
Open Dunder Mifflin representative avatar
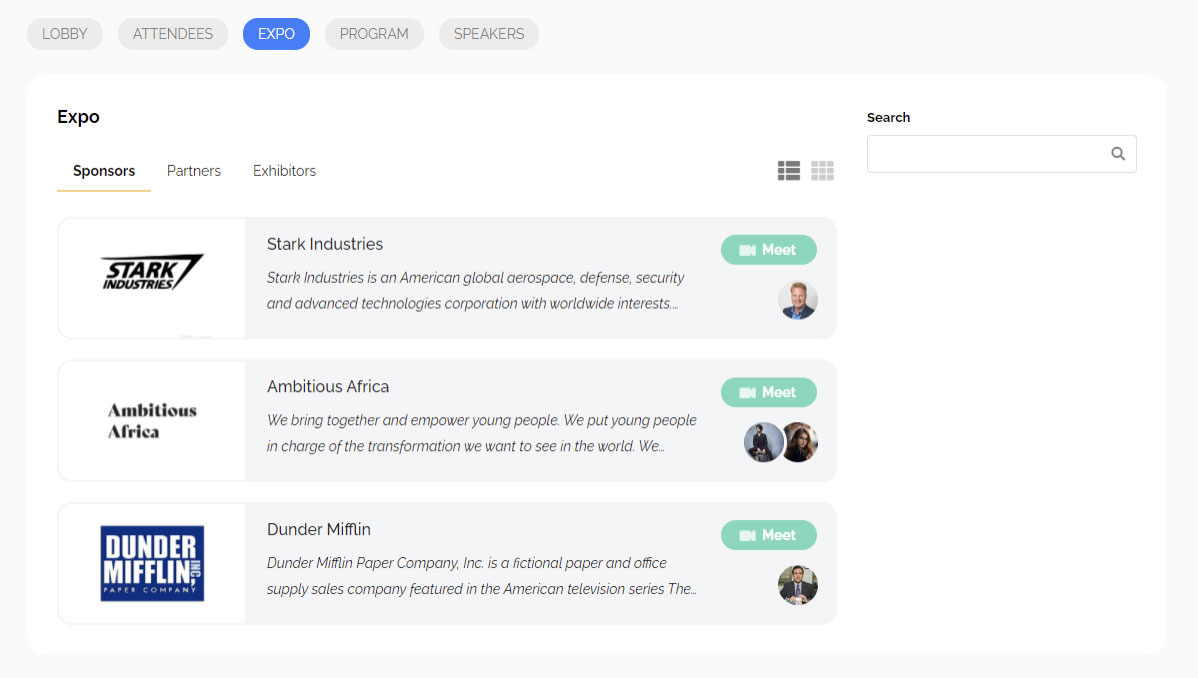(x=798, y=585)
